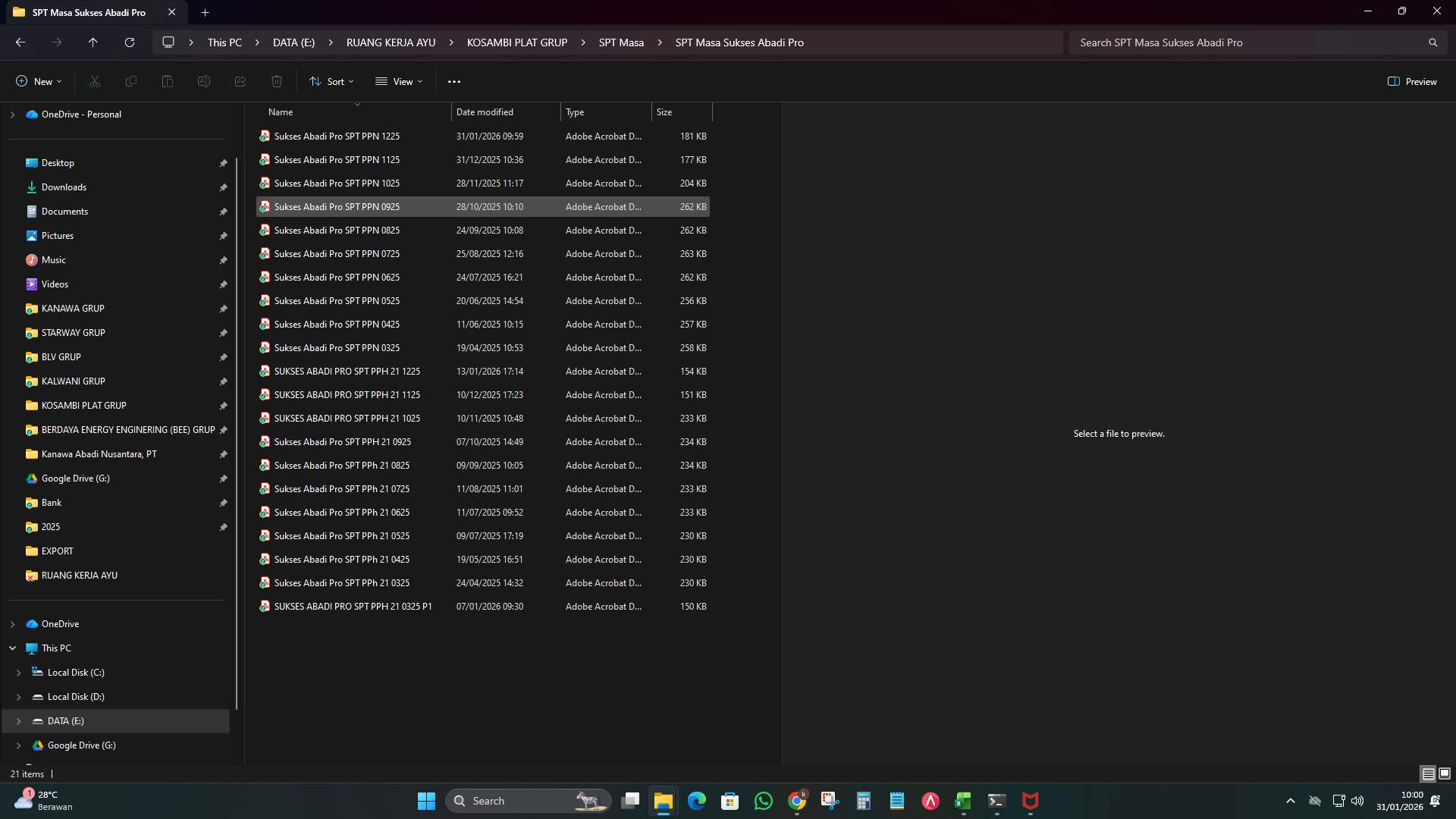Collapse the This PC tree entry
The height and width of the screenshot is (819, 1456).
(12, 648)
